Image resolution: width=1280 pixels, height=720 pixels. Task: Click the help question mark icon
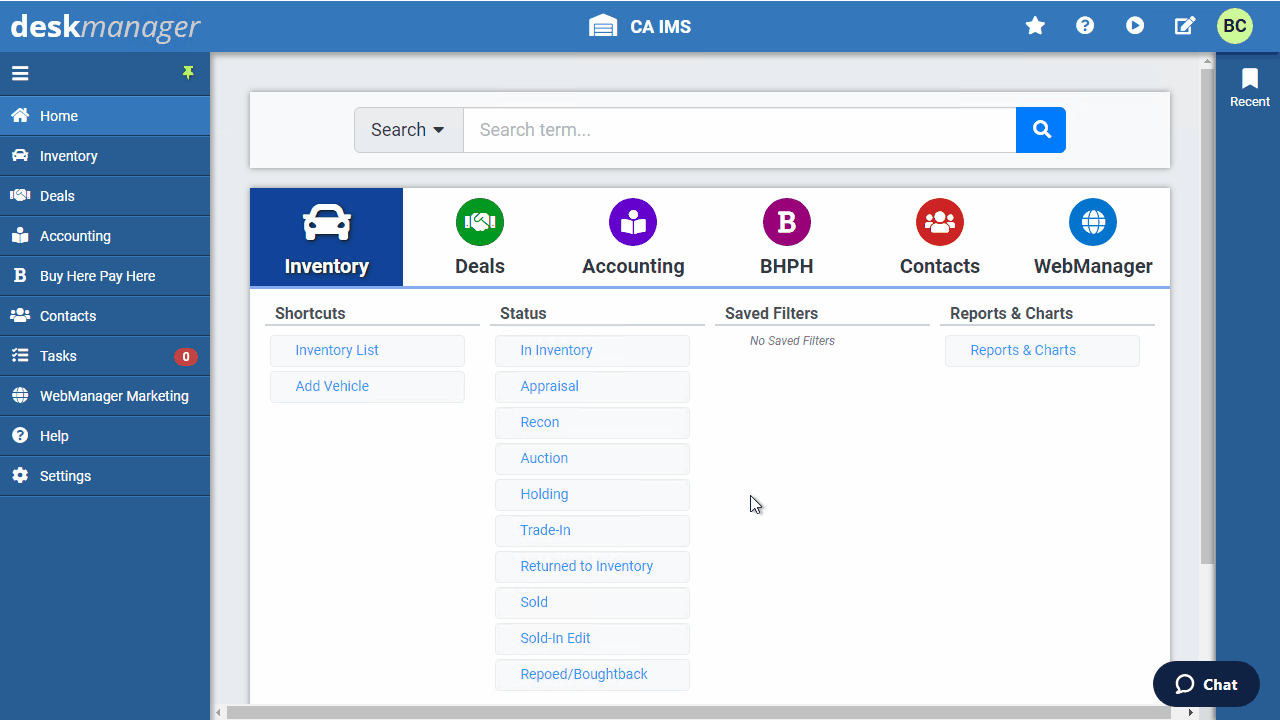point(1085,26)
